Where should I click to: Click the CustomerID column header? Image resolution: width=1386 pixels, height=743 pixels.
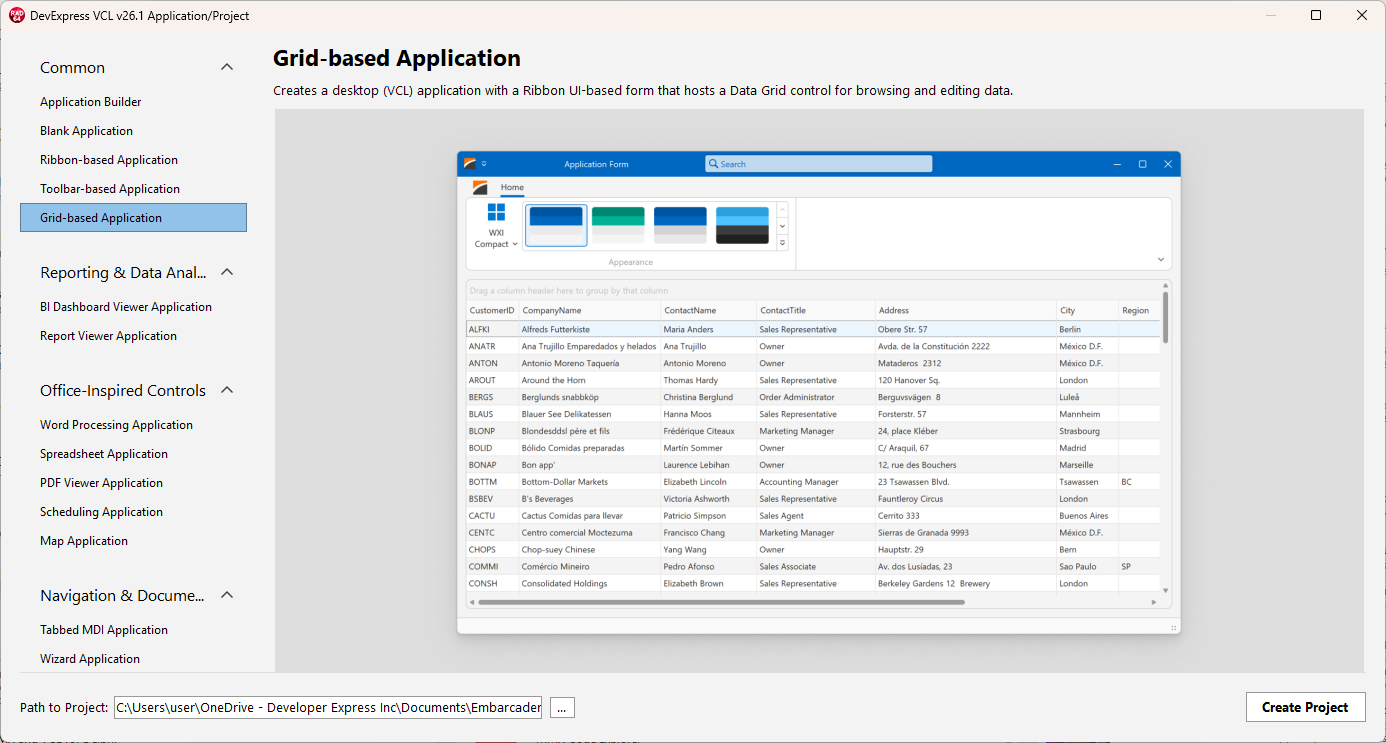pos(492,310)
